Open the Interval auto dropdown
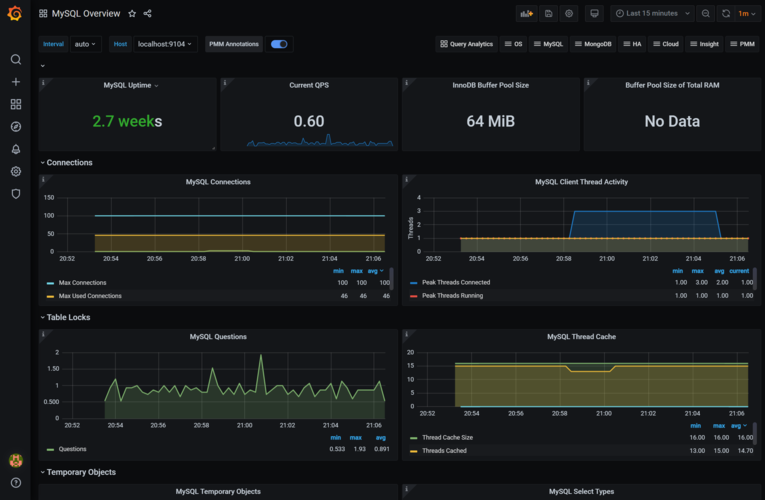Screen dimensions: 765x500 [85, 44]
